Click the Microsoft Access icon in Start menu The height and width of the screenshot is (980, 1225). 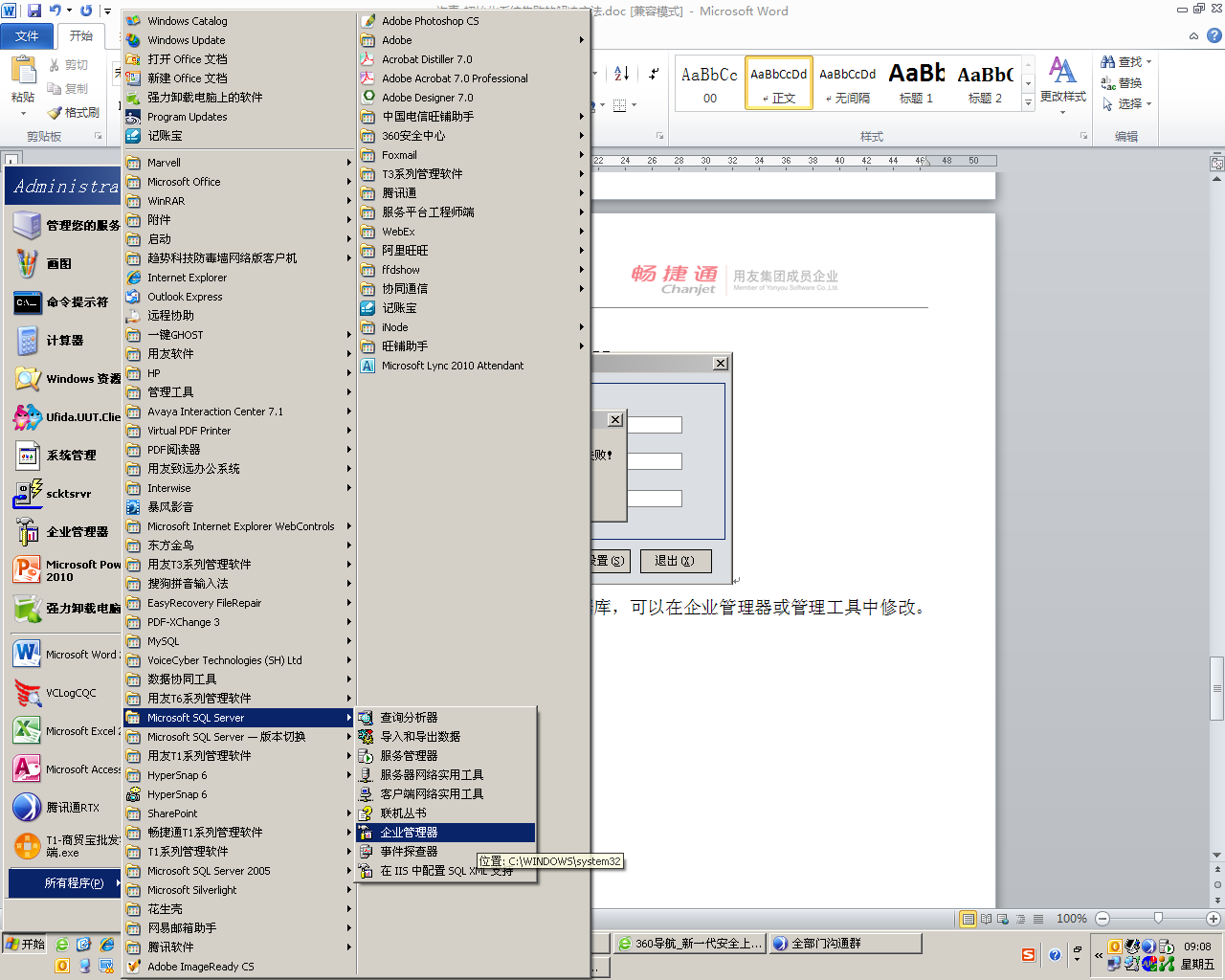point(27,769)
